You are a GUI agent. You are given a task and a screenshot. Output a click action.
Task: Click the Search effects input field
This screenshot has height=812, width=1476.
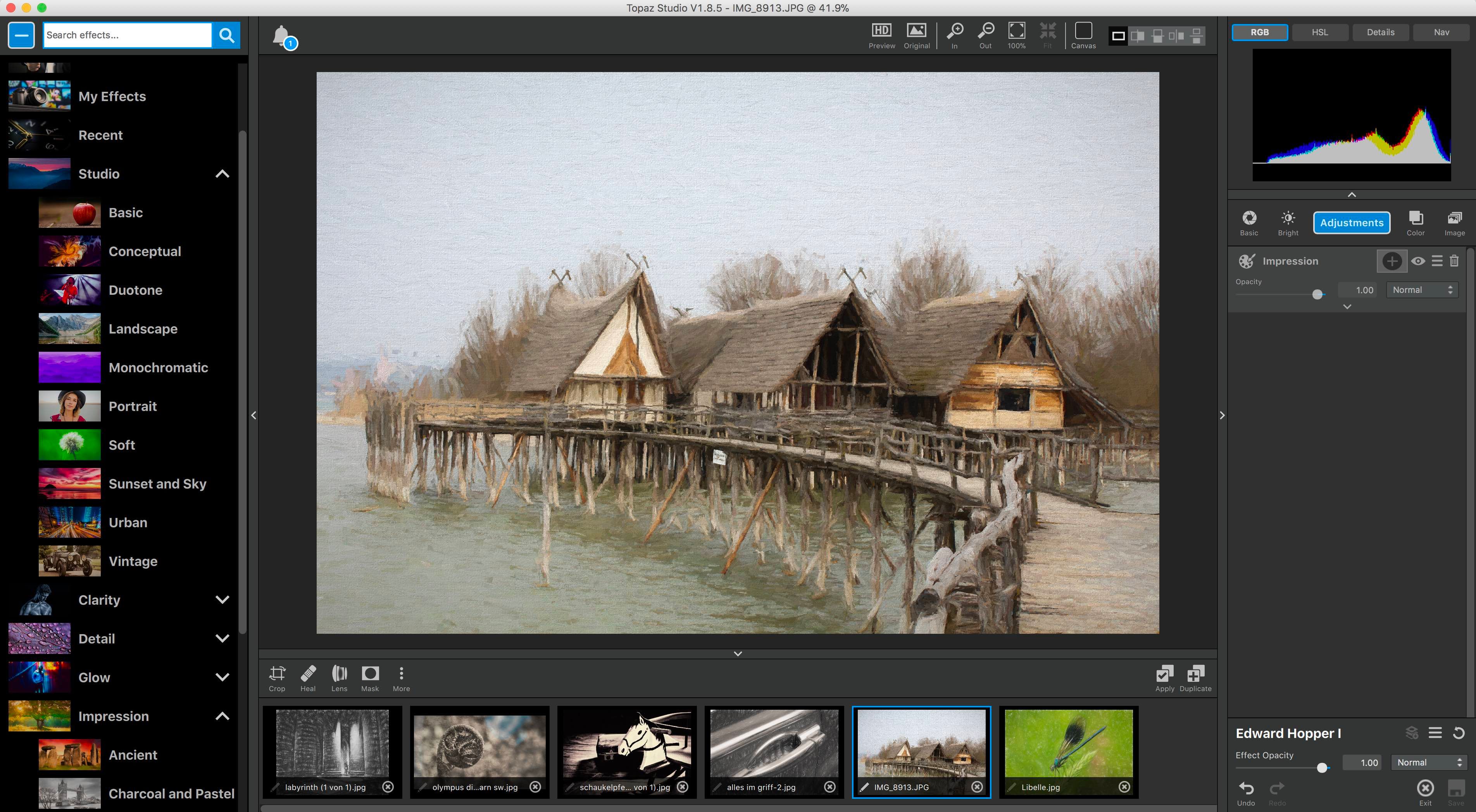(128, 36)
